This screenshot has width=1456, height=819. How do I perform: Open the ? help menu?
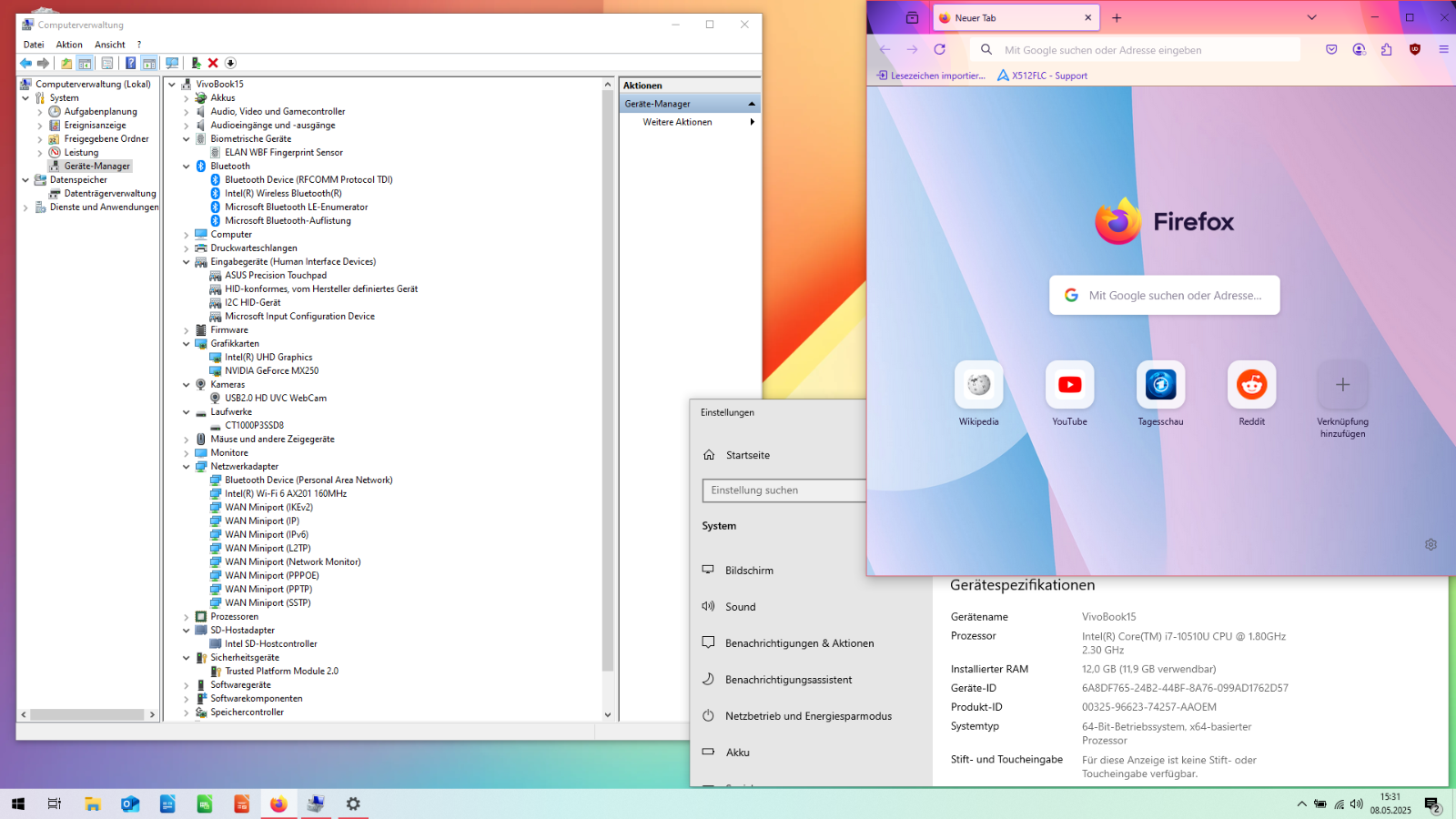click(x=139, y=44)
